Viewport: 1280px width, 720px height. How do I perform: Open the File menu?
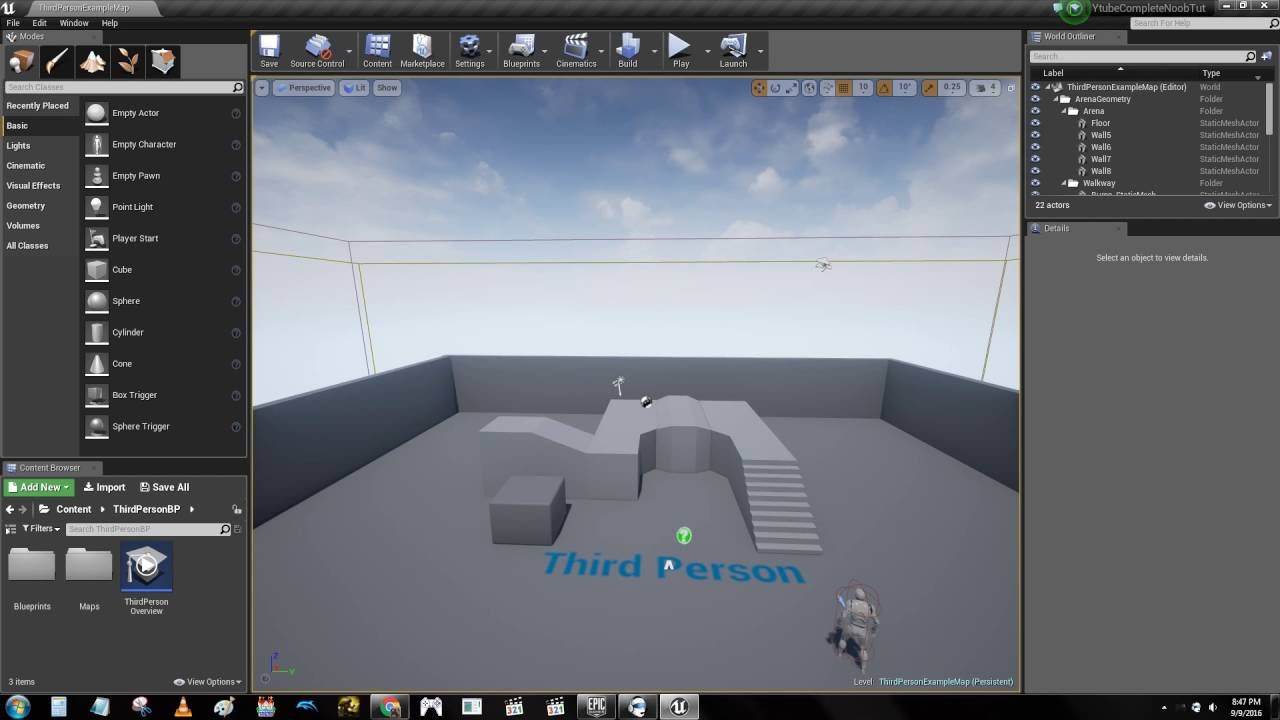click(x=13, y=23)
